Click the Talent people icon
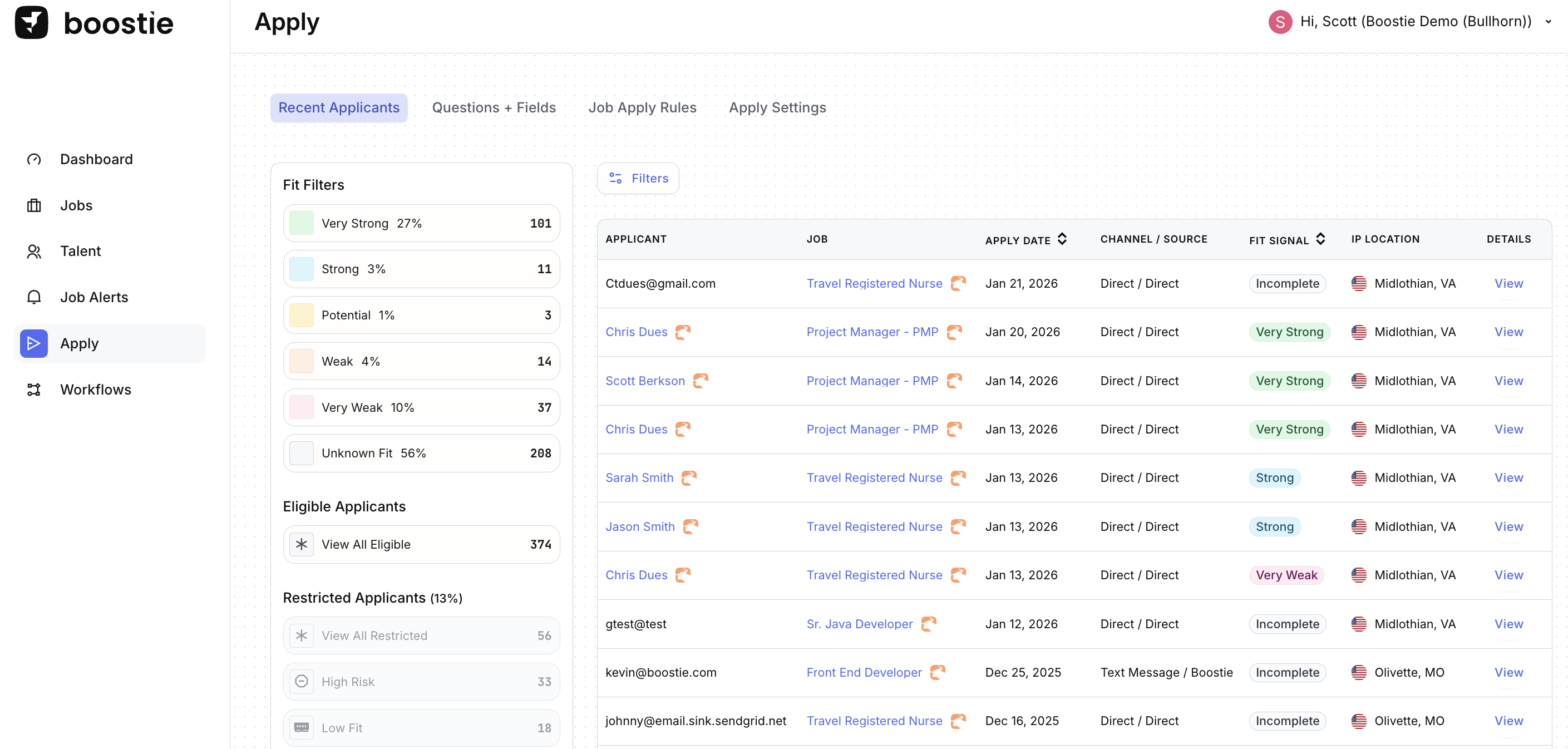Viewport: 1568px width, 749px height. (34, 252)
